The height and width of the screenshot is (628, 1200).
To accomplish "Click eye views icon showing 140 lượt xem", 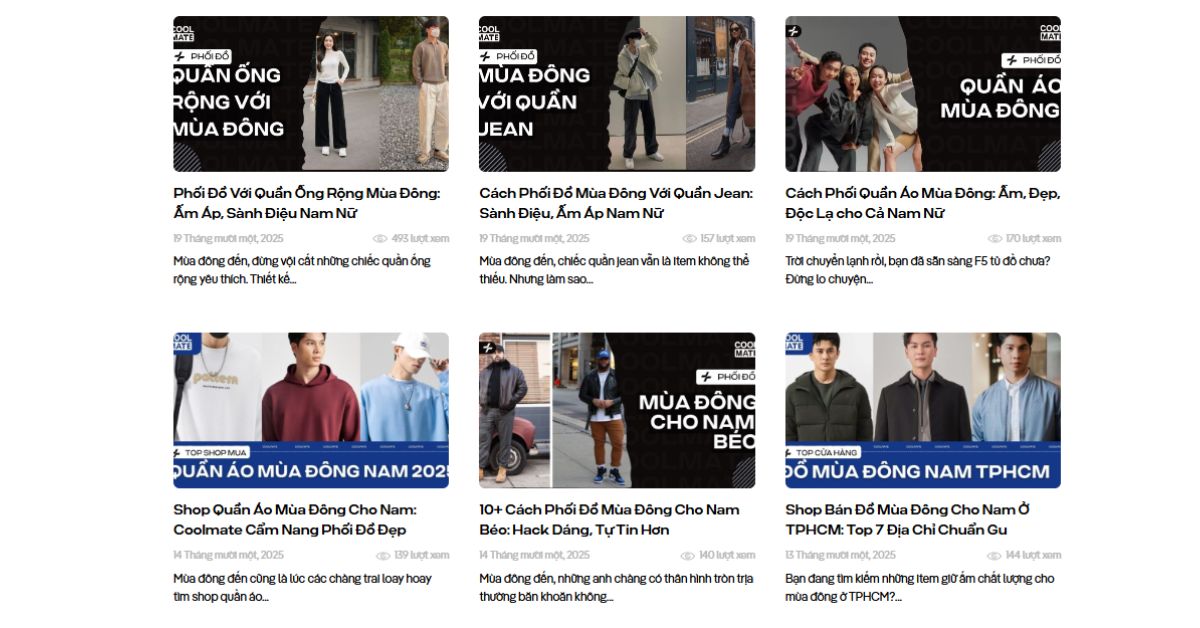I will click(x=688, y=555).
